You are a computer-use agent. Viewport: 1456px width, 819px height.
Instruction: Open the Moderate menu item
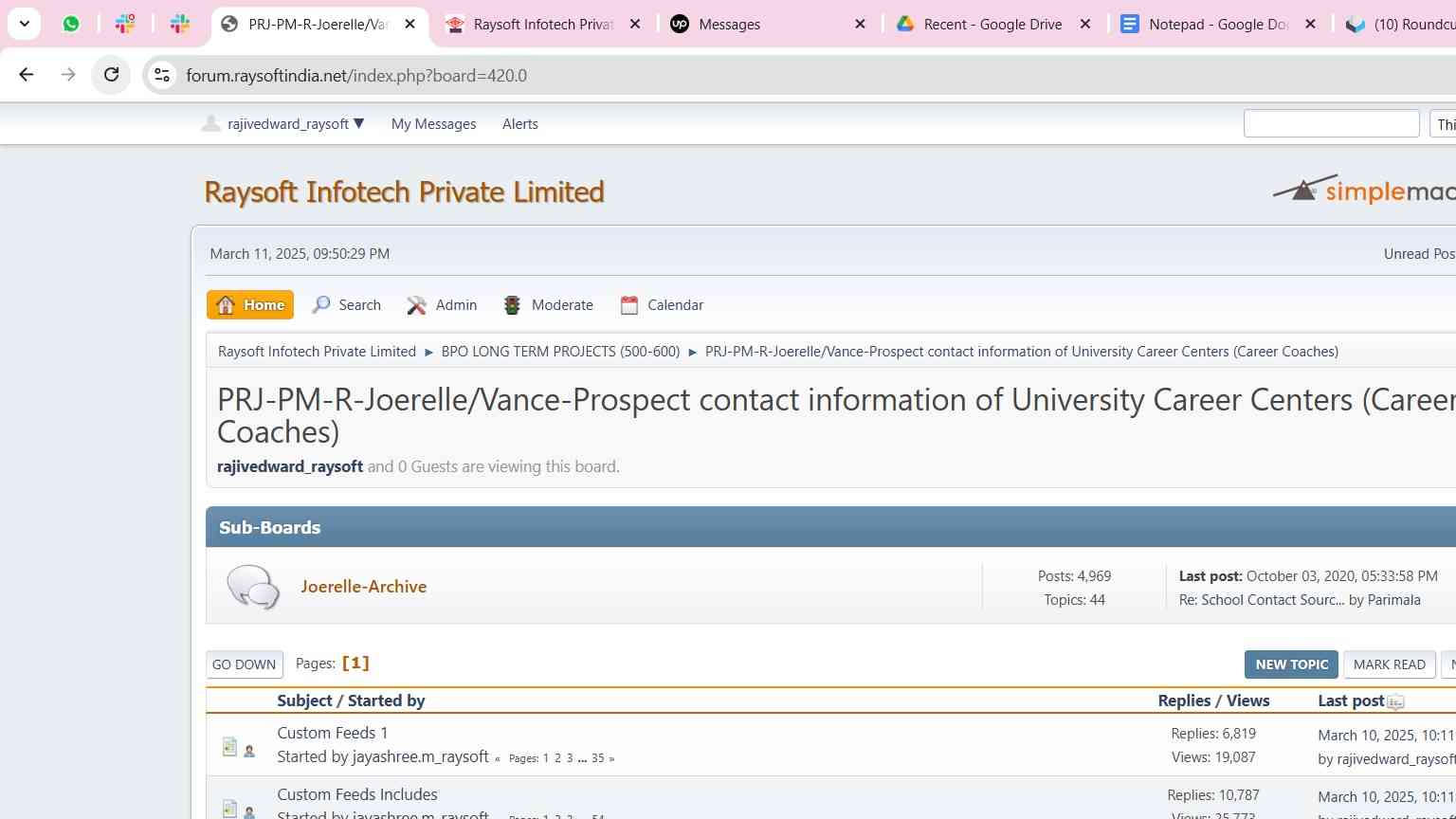point(549,305)
